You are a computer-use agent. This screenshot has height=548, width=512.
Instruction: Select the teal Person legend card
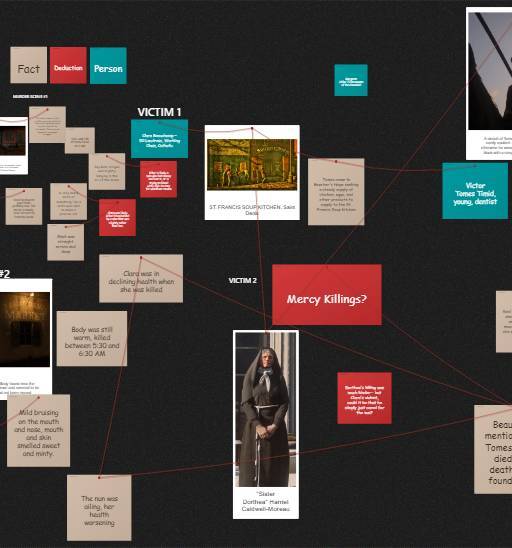click(108, 66)
